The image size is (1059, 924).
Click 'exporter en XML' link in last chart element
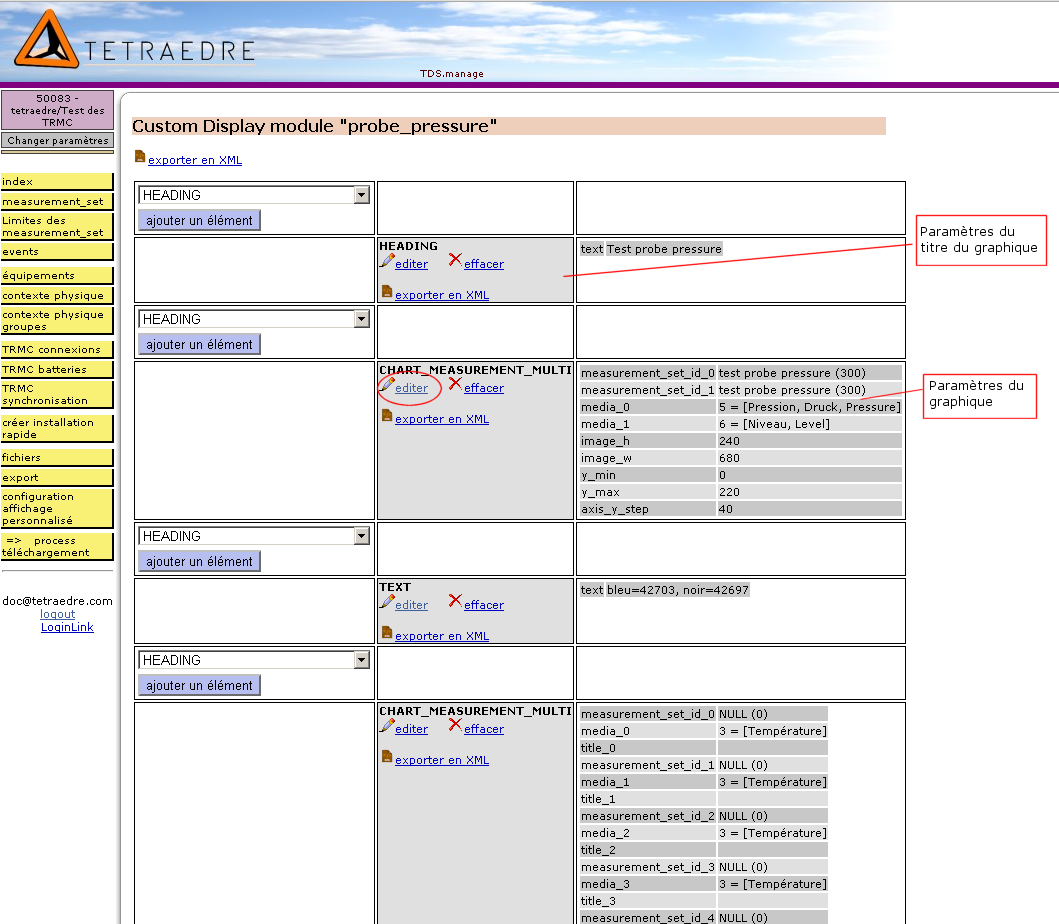click(x=441, y=760)
